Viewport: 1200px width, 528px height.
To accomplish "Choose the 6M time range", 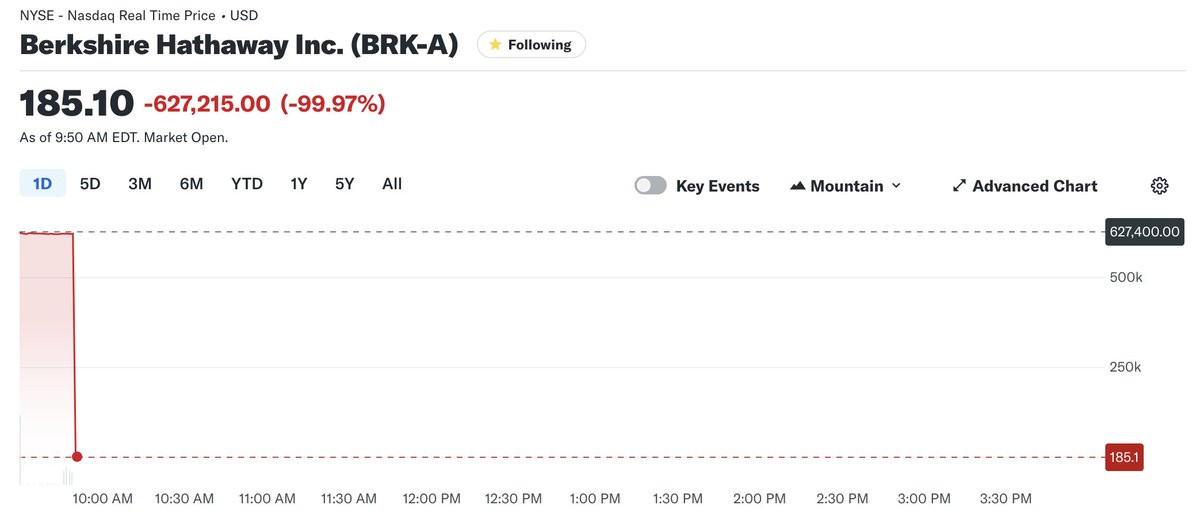I will pos(191,184).
